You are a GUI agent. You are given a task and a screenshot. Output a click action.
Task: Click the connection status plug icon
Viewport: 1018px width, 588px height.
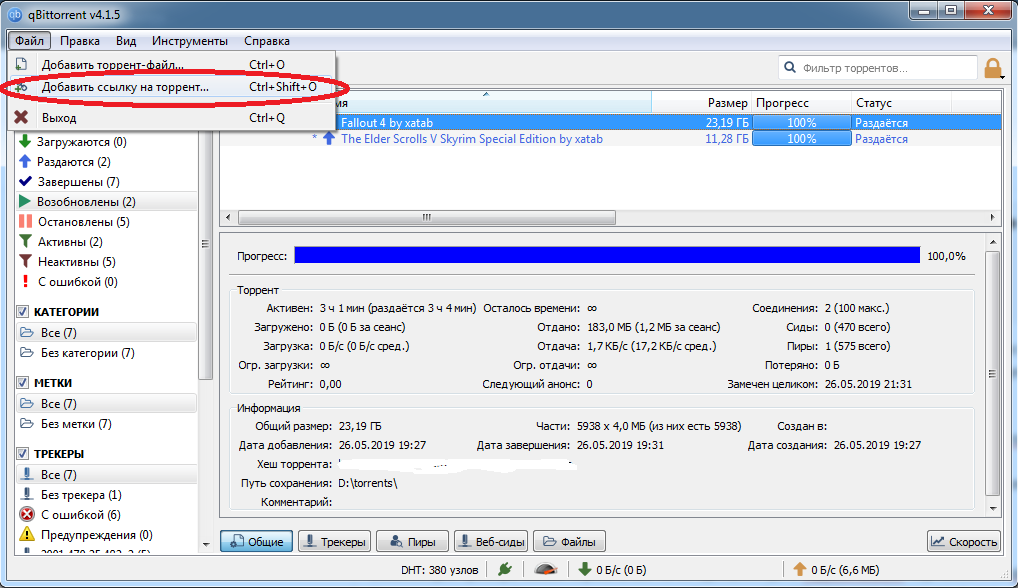point(506,570)
